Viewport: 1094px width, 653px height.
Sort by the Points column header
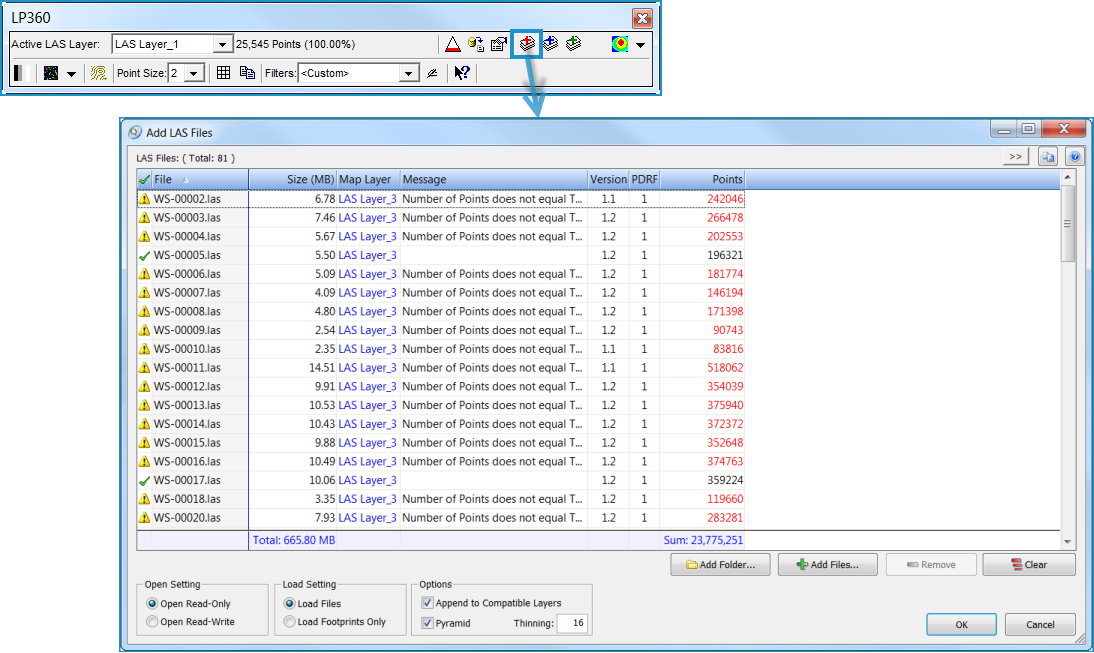coord(702,179)
